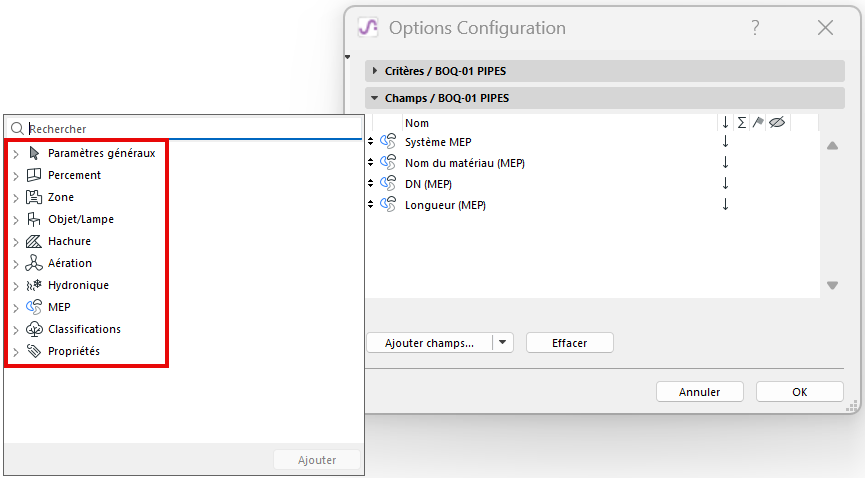Click the greyed Ajouter button
This screenshot has height=478, width=865.
point(317,460)
